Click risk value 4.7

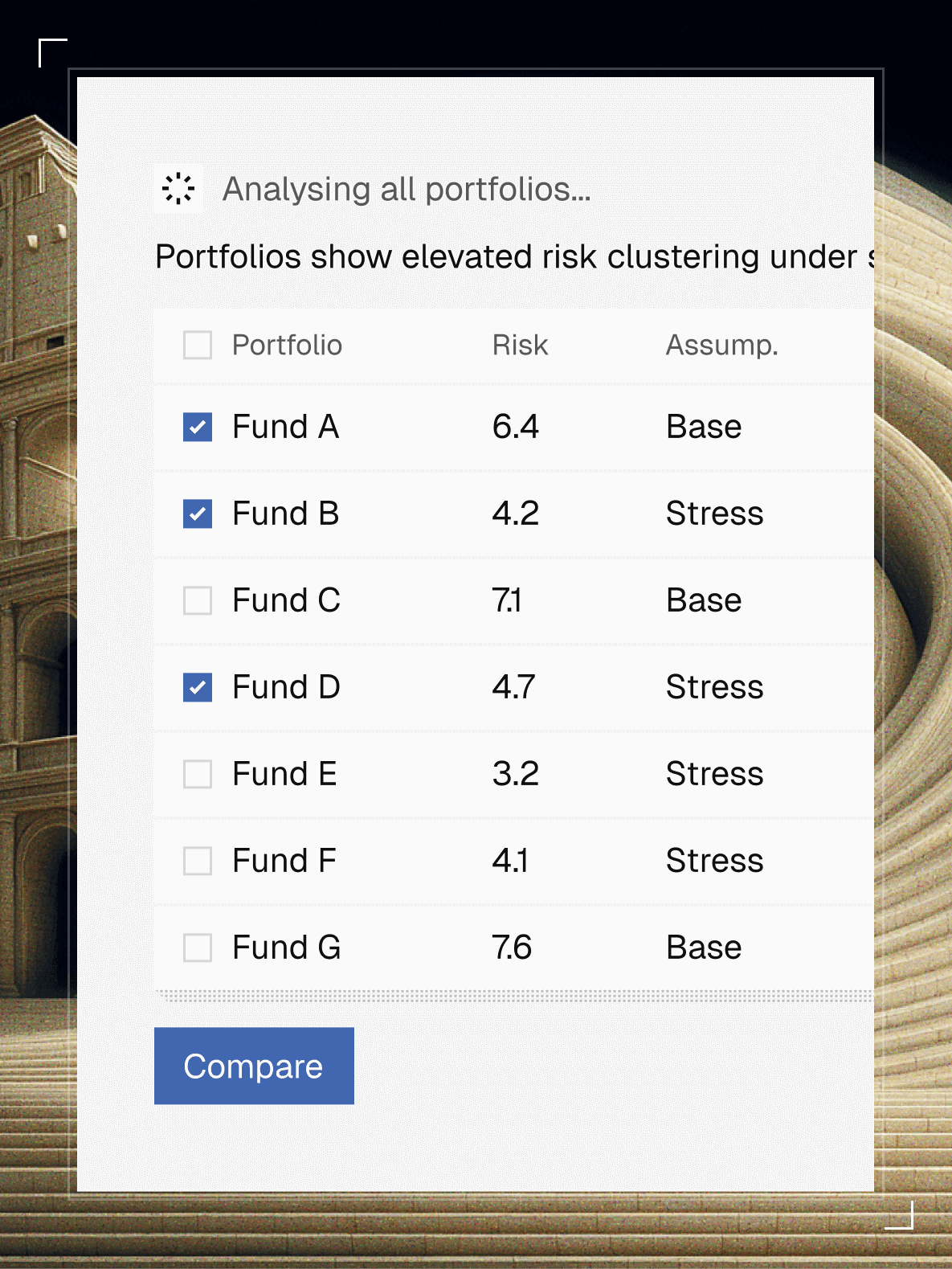pos(513,687)
